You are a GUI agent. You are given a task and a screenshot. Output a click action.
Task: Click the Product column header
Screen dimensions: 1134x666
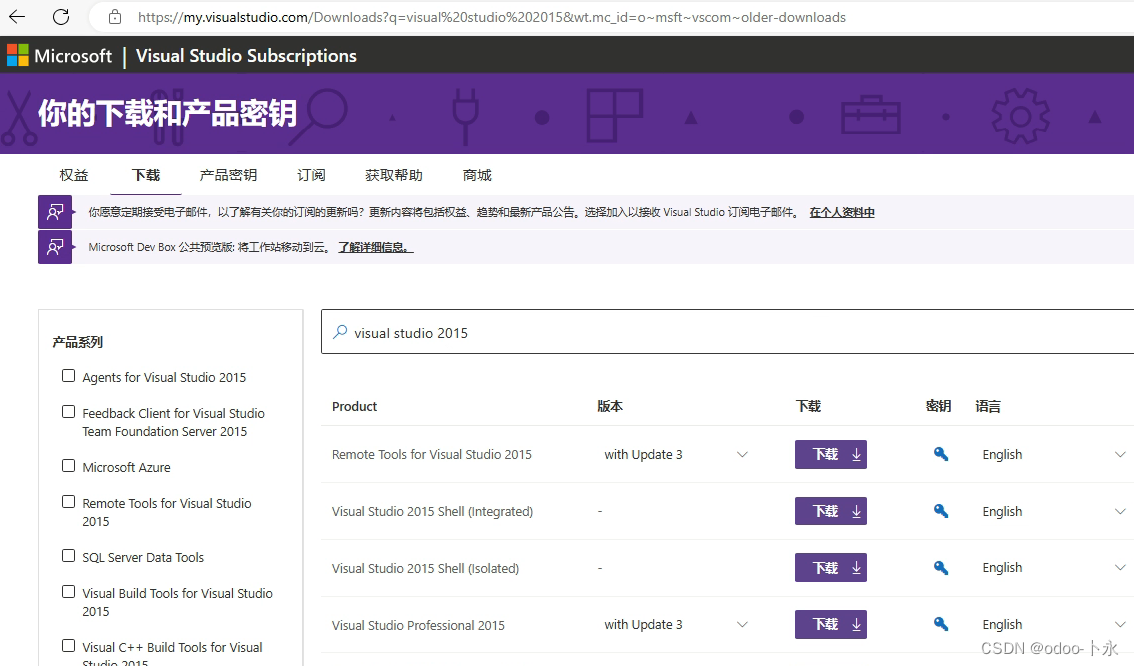click(x=354, y=406)
